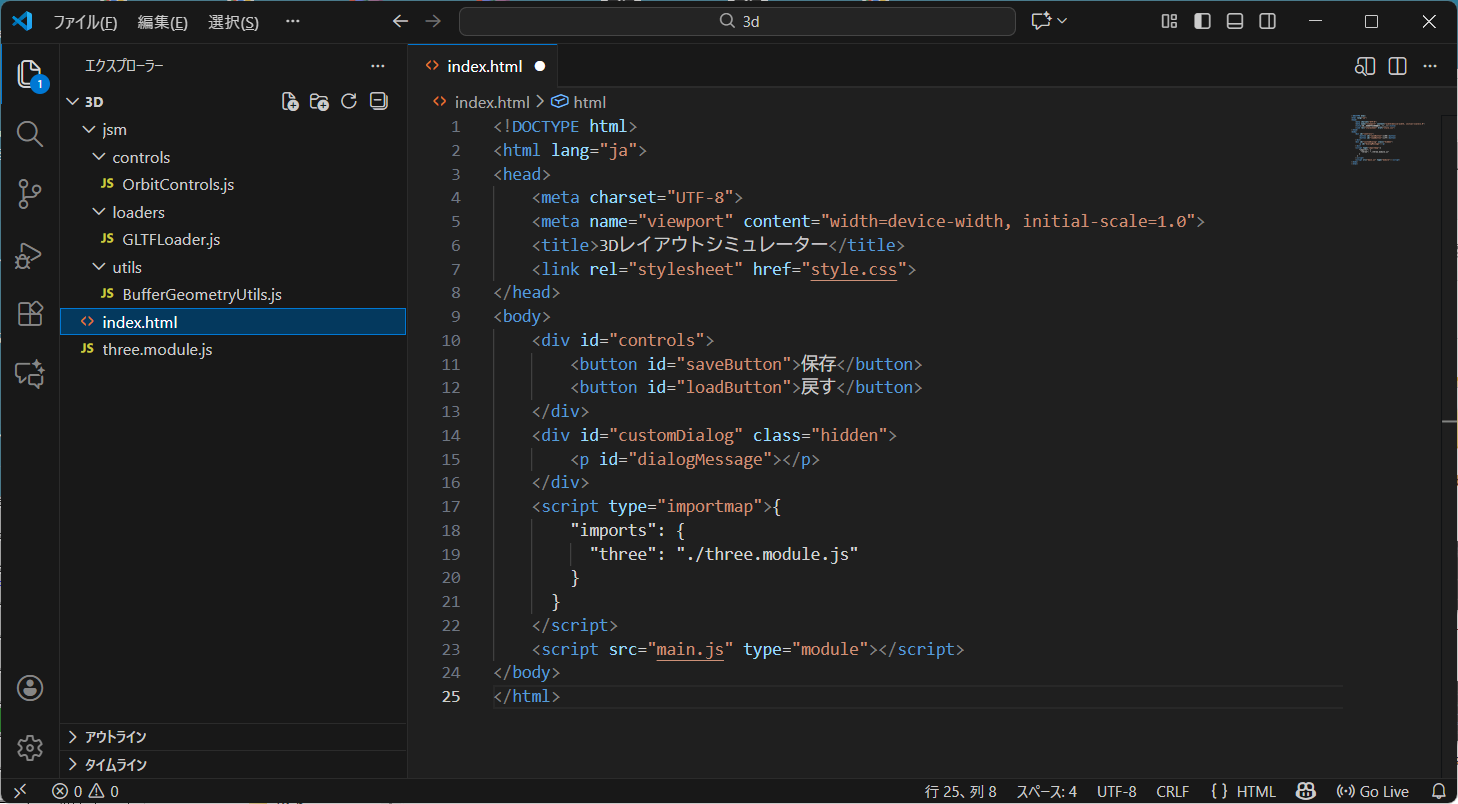
Task: Refresh the explorer file tree
Action: tap(348, 101)
